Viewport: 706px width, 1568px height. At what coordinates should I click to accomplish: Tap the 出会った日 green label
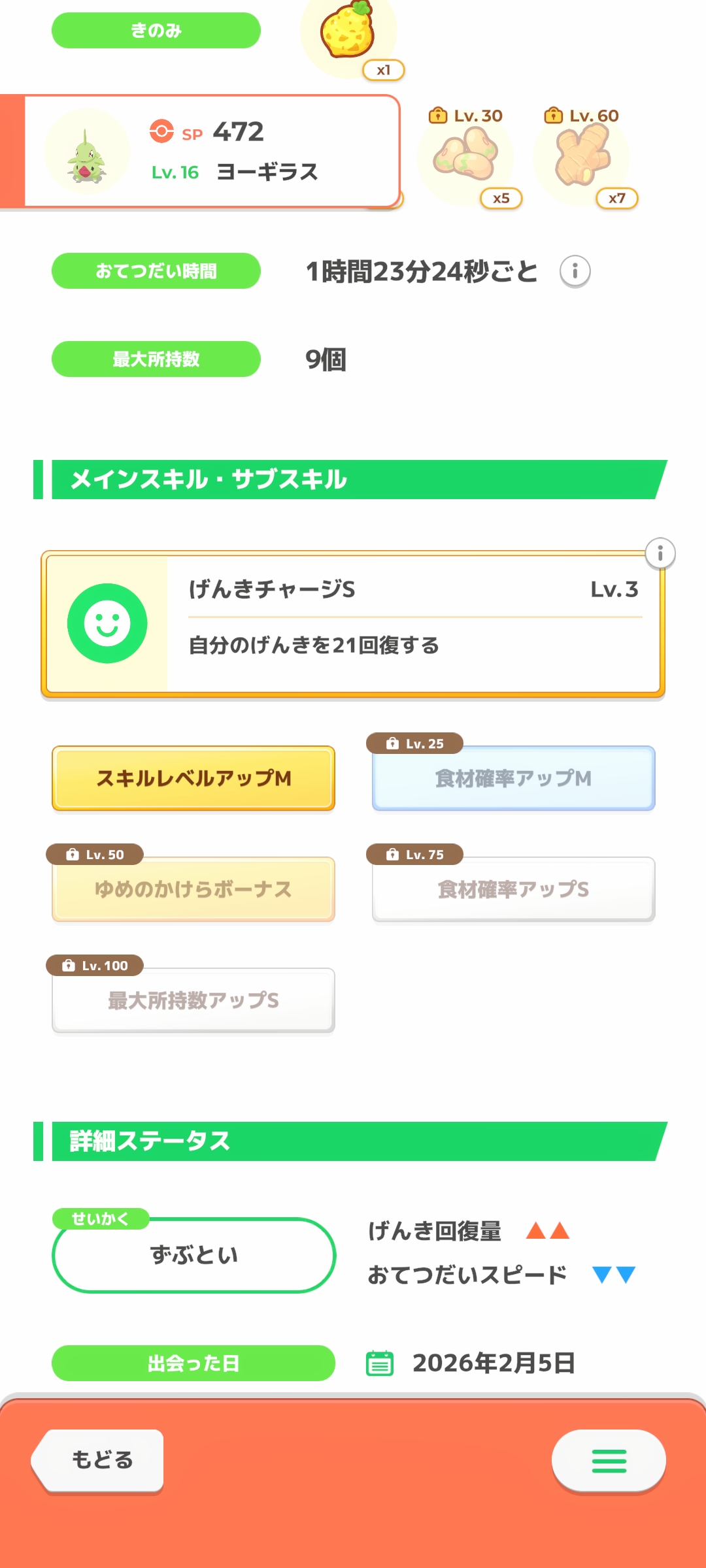(x=193, y=1363)
